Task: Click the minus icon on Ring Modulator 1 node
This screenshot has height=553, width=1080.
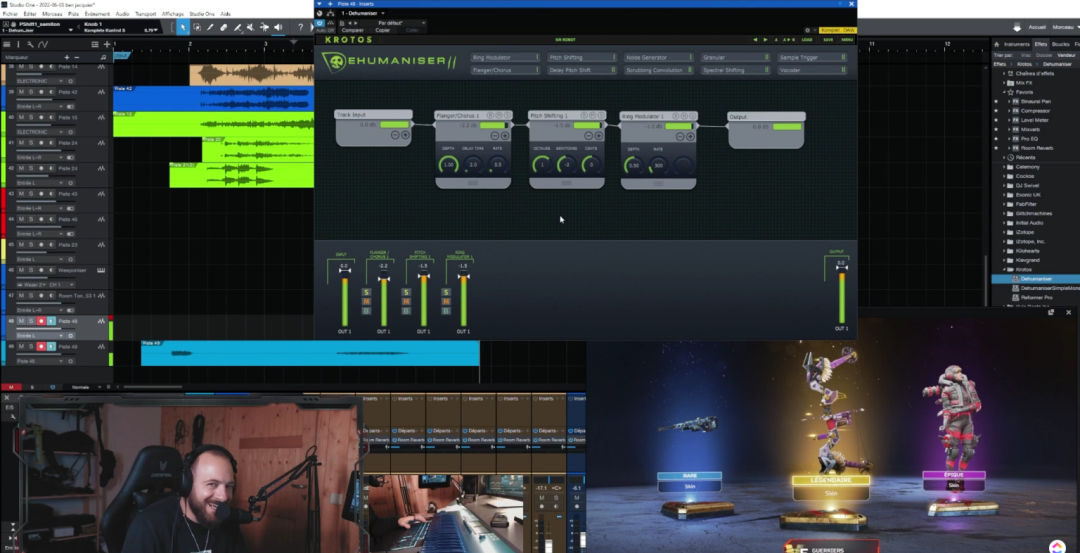Action: [681, 136]
